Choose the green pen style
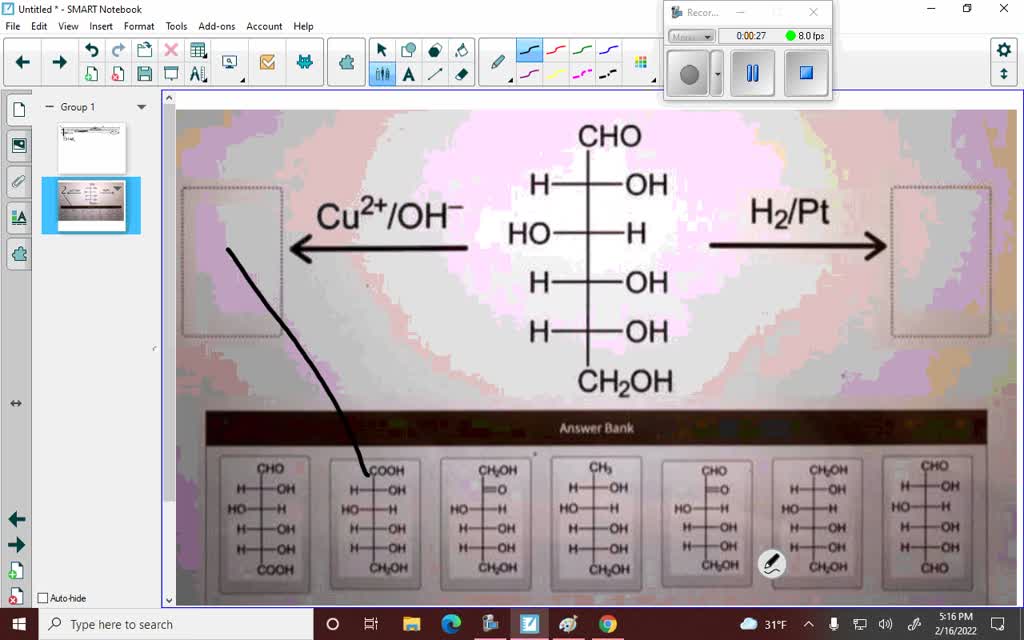 [x=582, y=50]
